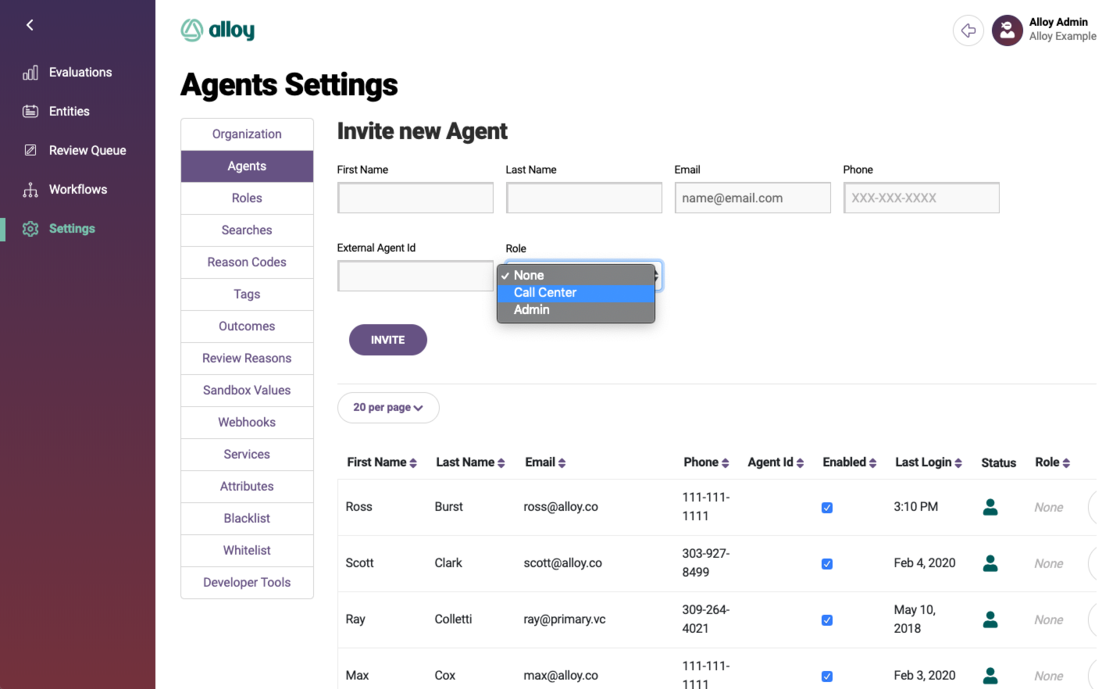Click the First Name input field

coord(415,197)
